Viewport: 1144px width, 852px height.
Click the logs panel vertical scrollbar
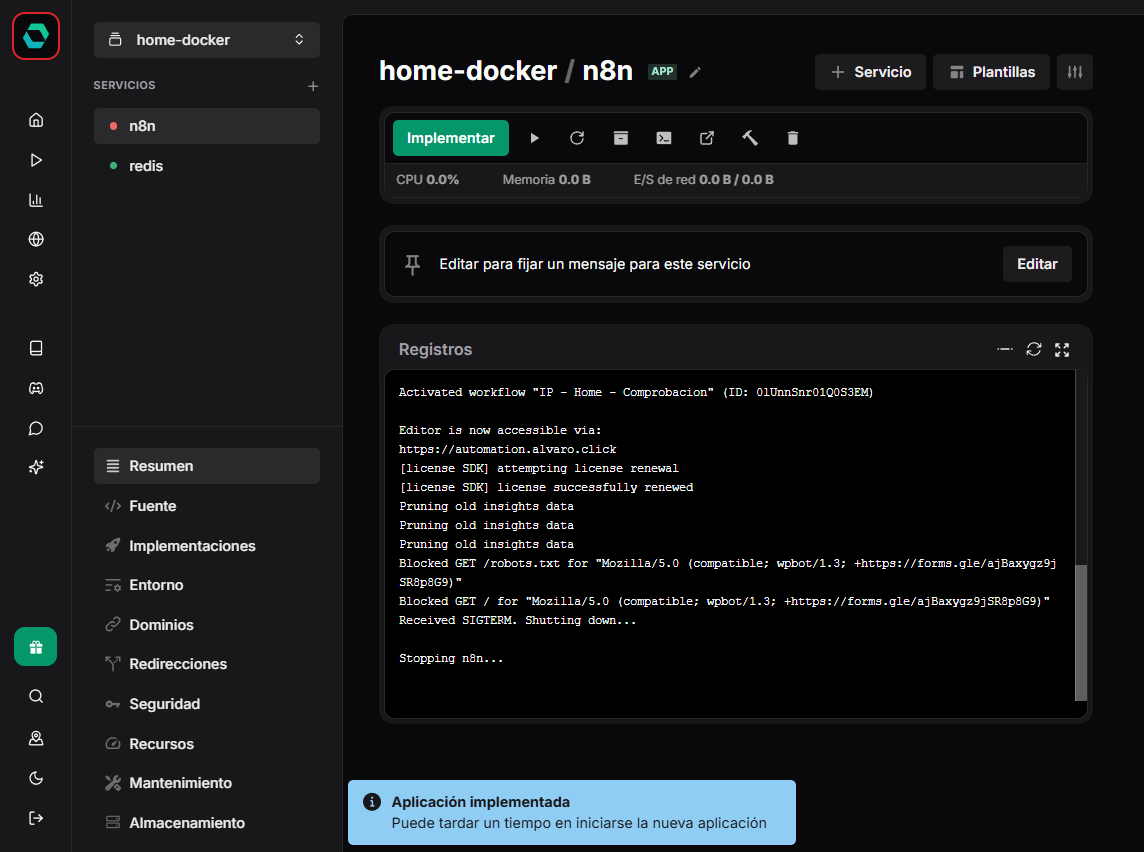coord(1081,632)
